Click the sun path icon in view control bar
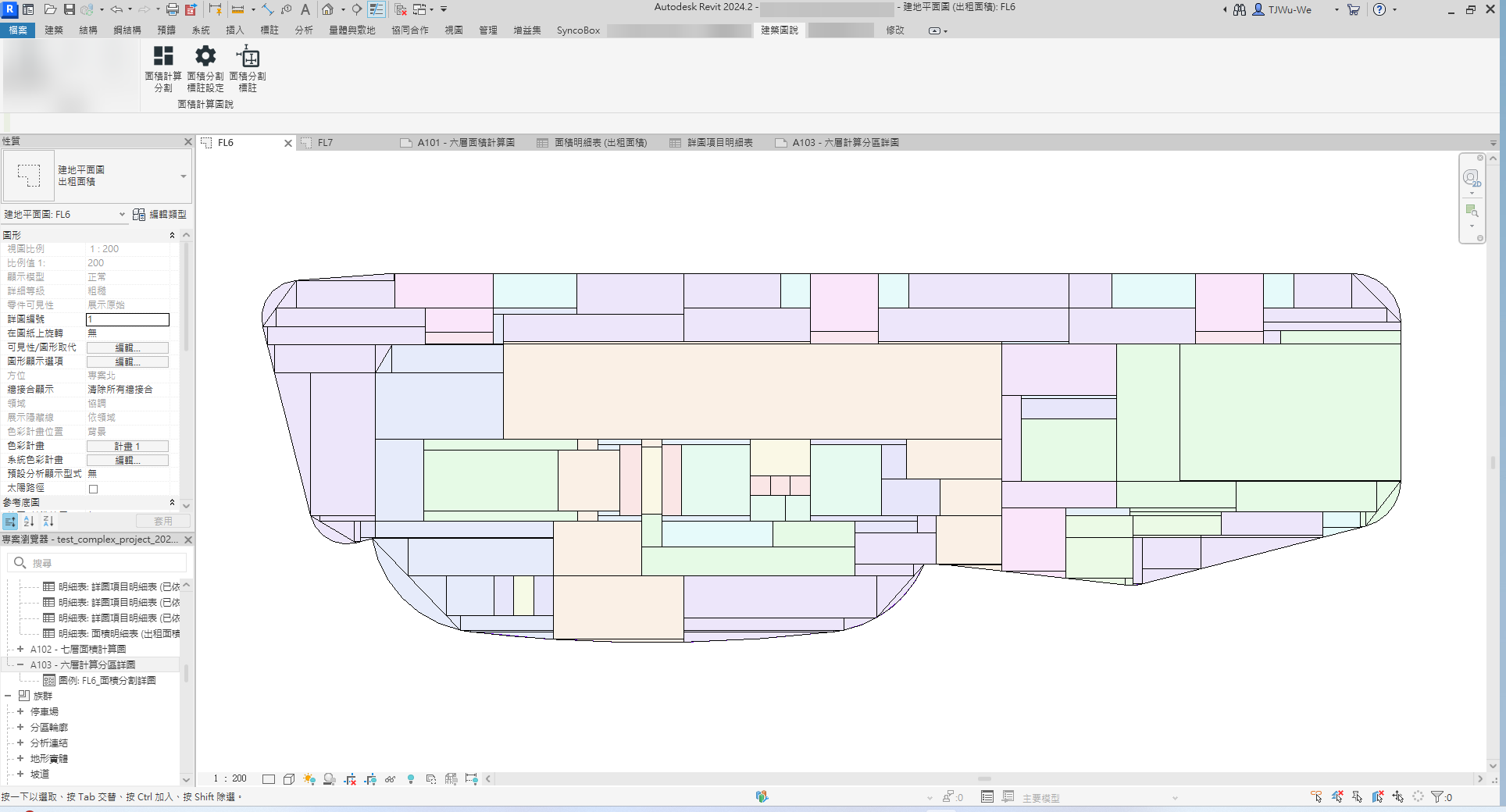The width and height of the screenshot is (1506, 812). (x=309, y=779)
